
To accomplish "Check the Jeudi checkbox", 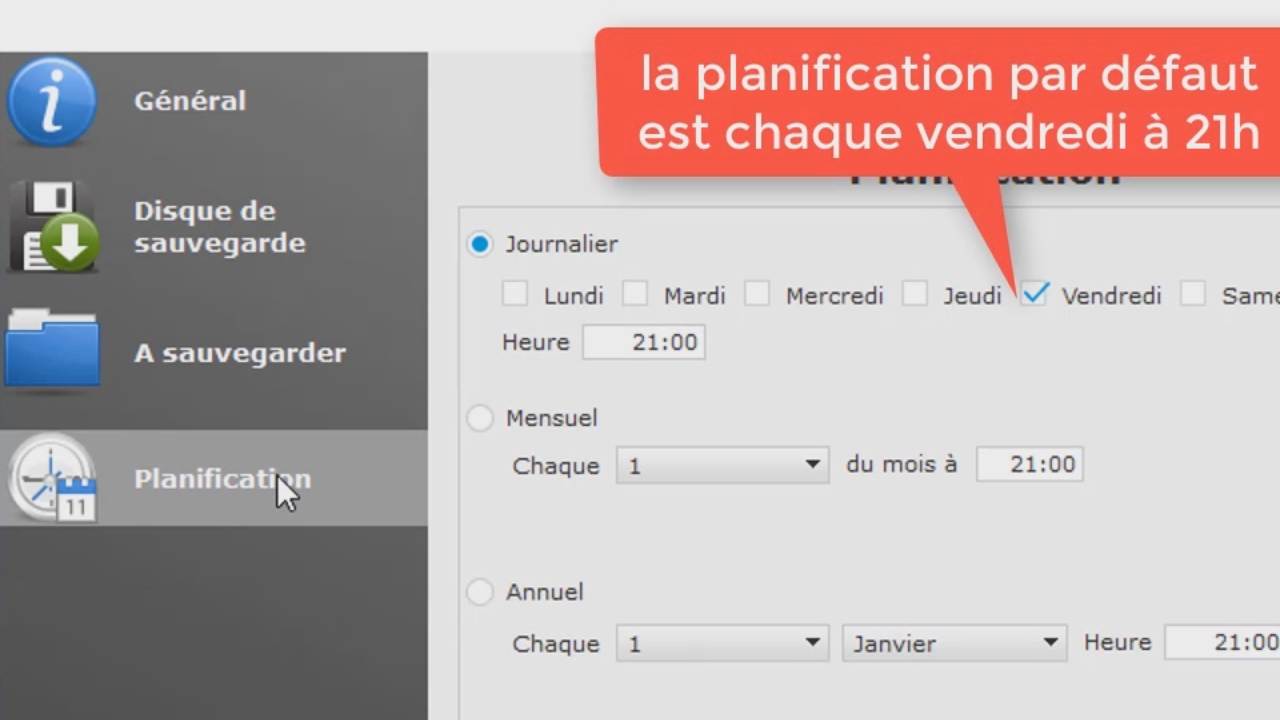I will 915,294.
